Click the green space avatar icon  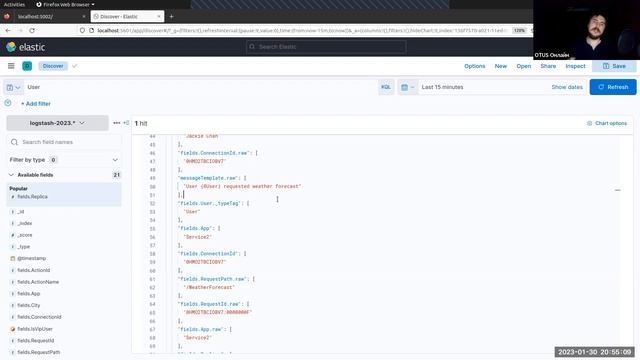[x=27, y=66]
